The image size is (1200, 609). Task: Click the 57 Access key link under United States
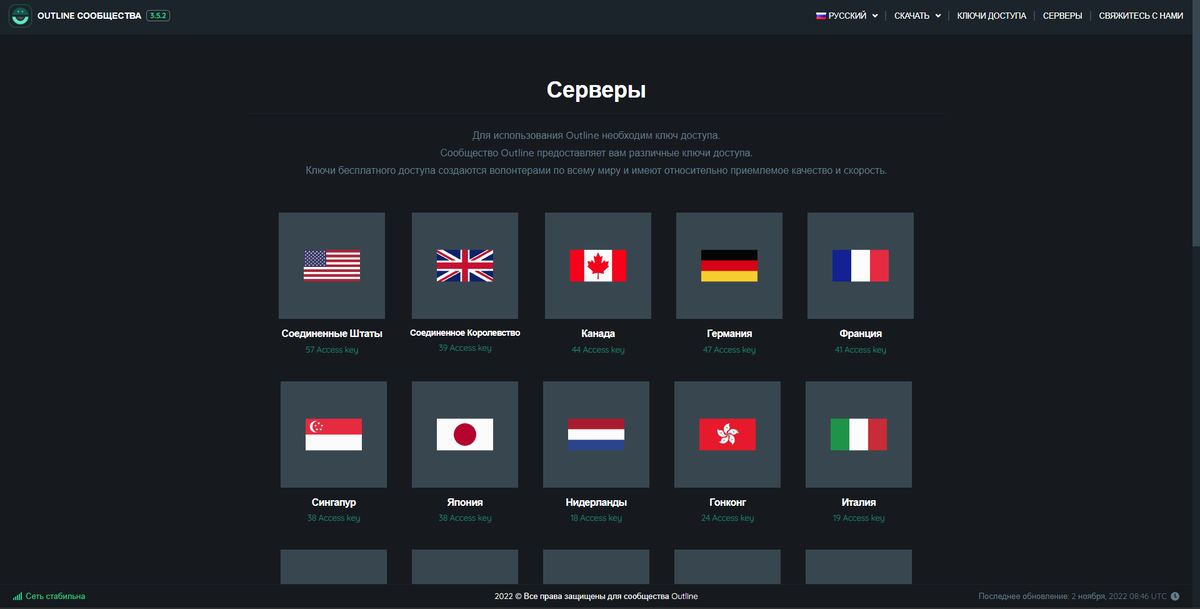[331, 349]
